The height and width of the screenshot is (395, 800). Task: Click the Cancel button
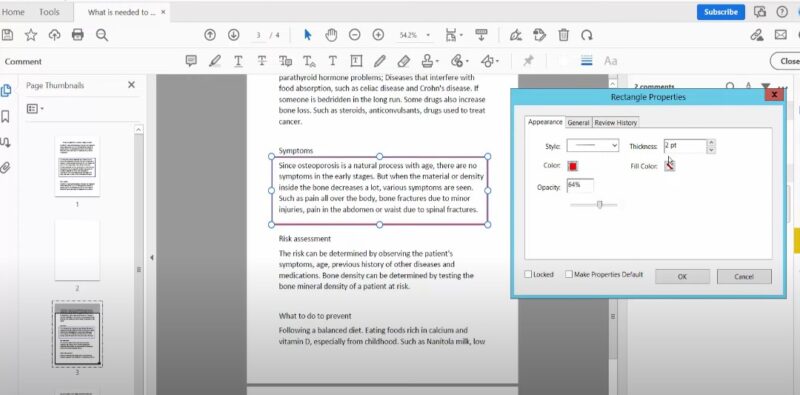(744, 277)
